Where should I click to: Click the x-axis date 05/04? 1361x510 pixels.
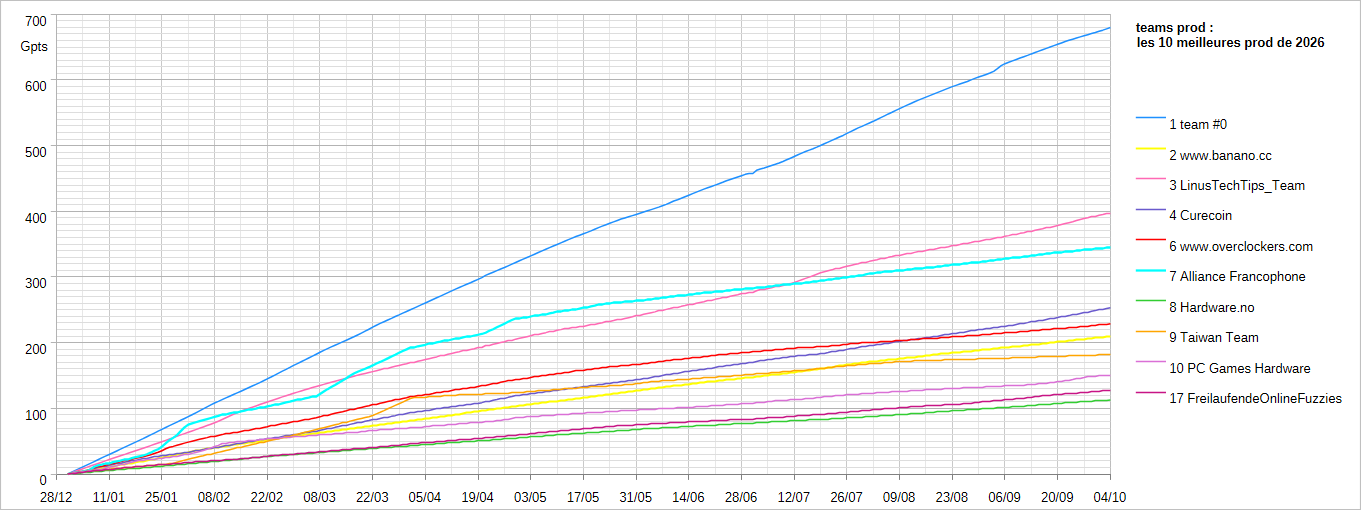click(x=425, y=496)
